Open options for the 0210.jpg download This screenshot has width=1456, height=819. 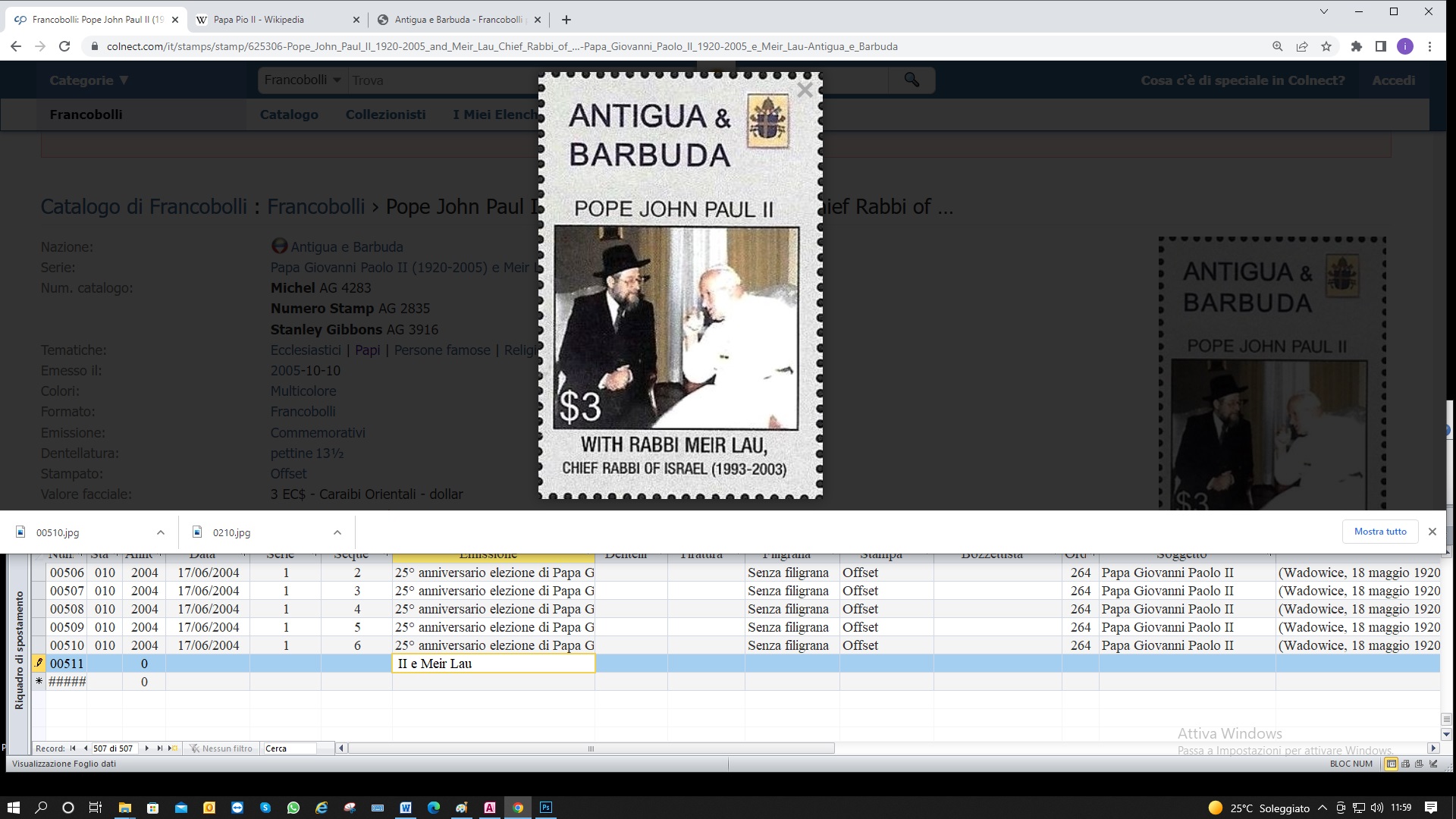pos(337,532)
